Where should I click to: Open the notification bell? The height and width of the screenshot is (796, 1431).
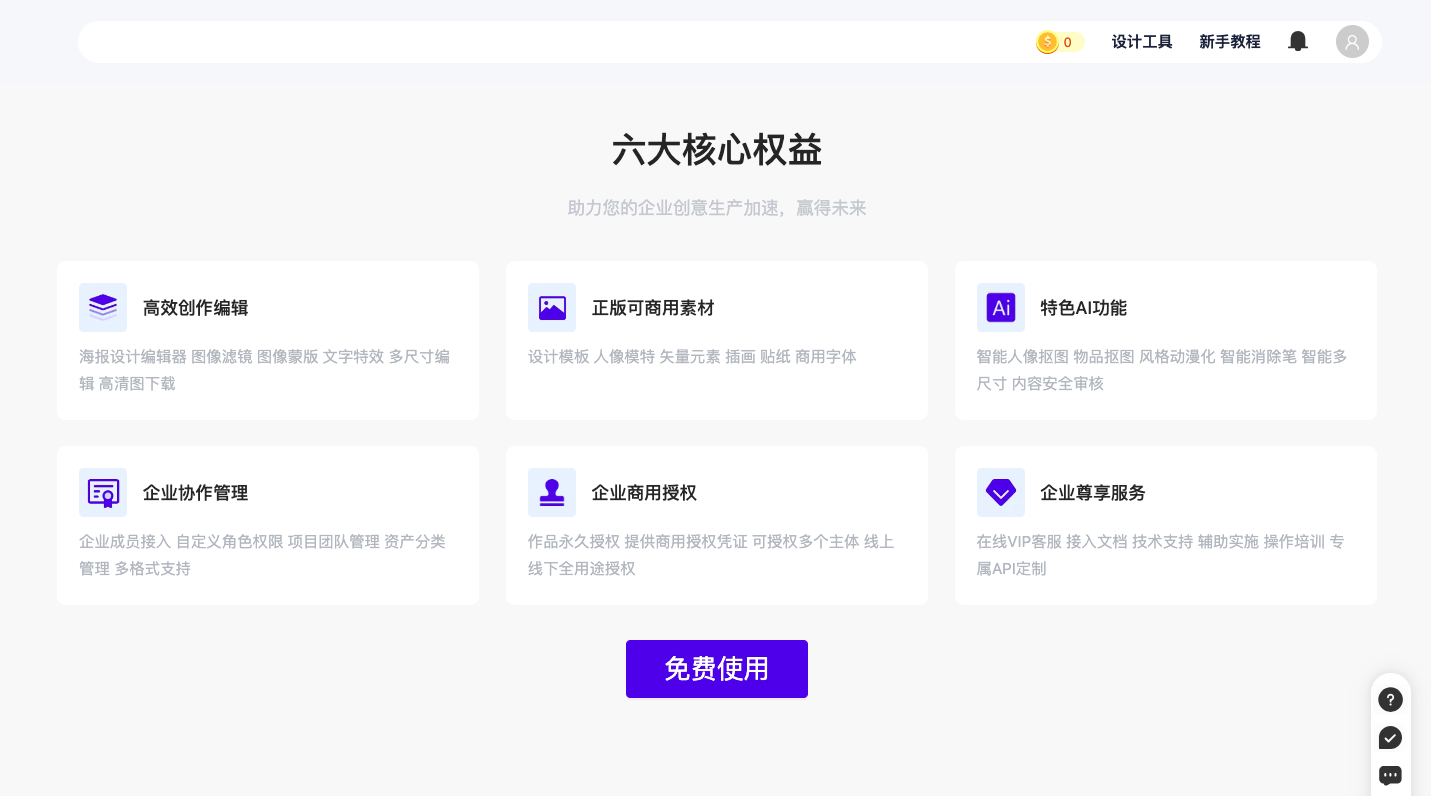[1298, 41]
